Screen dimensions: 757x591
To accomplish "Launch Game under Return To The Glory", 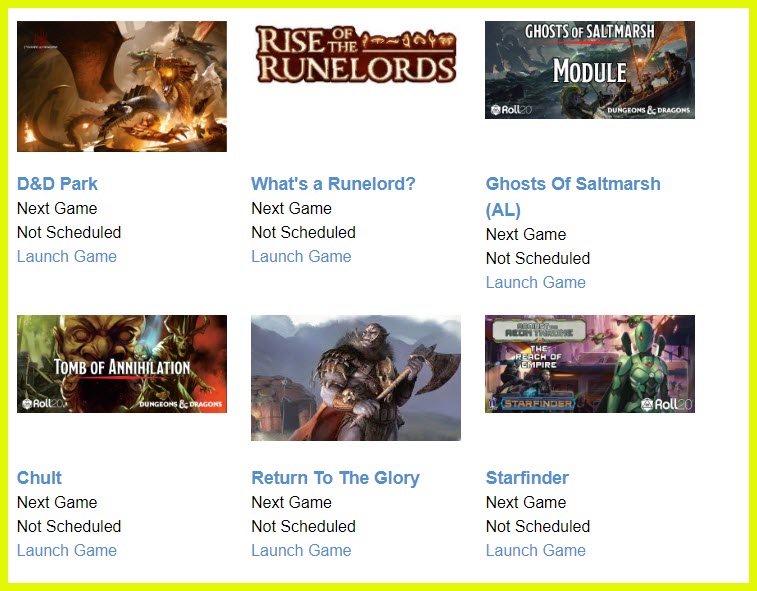I will click(x=301, y=550).
